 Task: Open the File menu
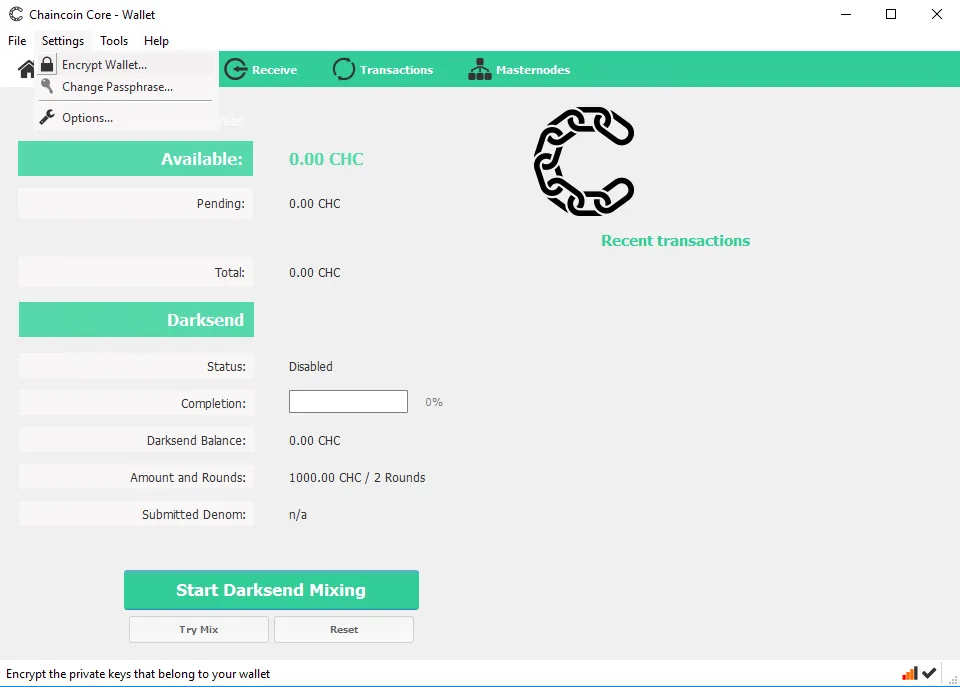click(17, 40)
